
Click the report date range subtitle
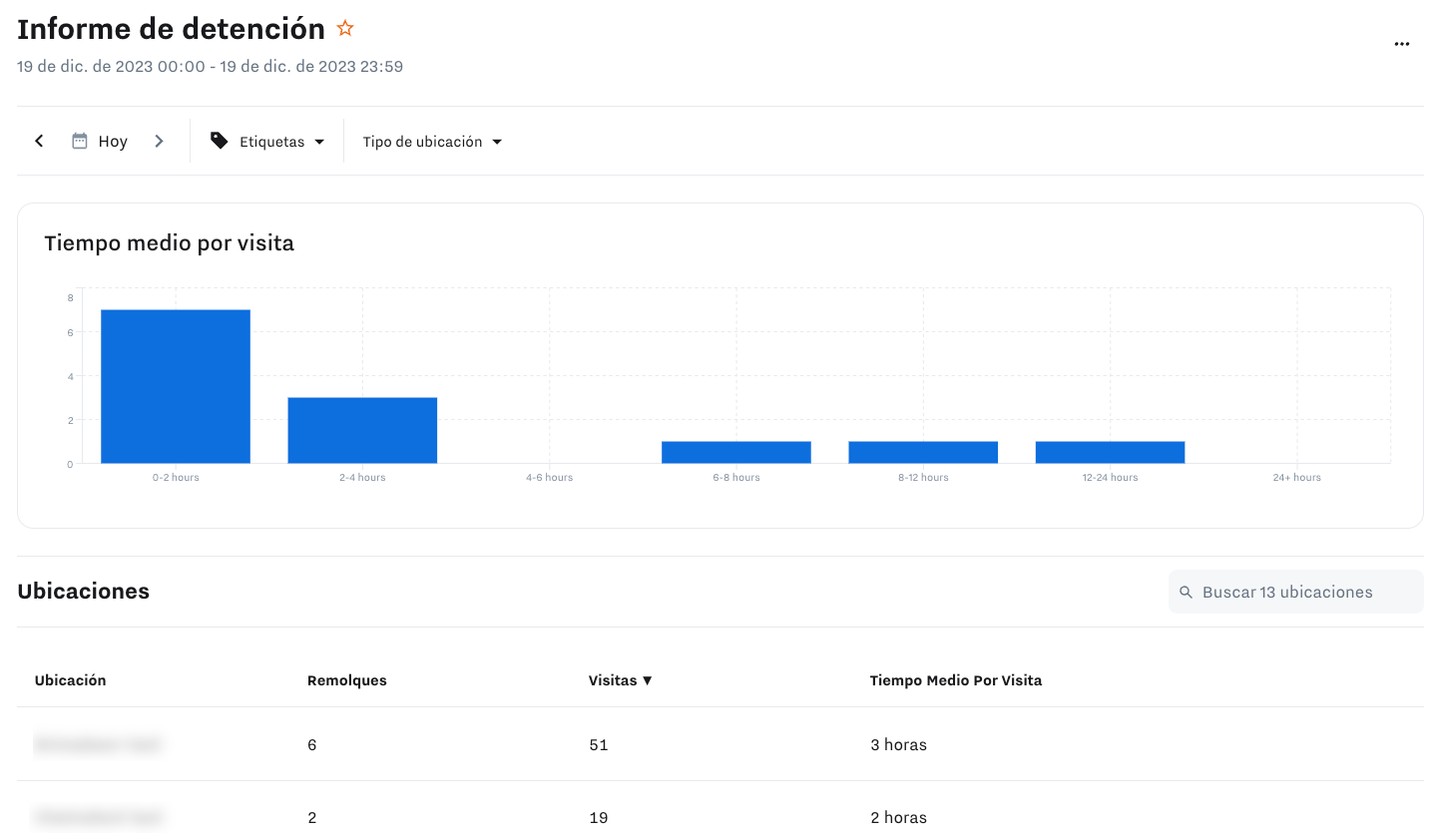[x=211, y=66]
